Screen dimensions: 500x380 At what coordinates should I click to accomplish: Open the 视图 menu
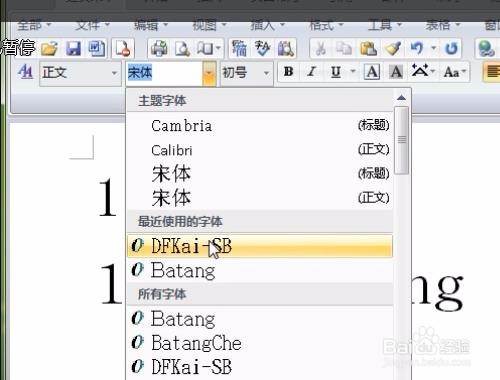pyautogui.click(x=209, y=25)
